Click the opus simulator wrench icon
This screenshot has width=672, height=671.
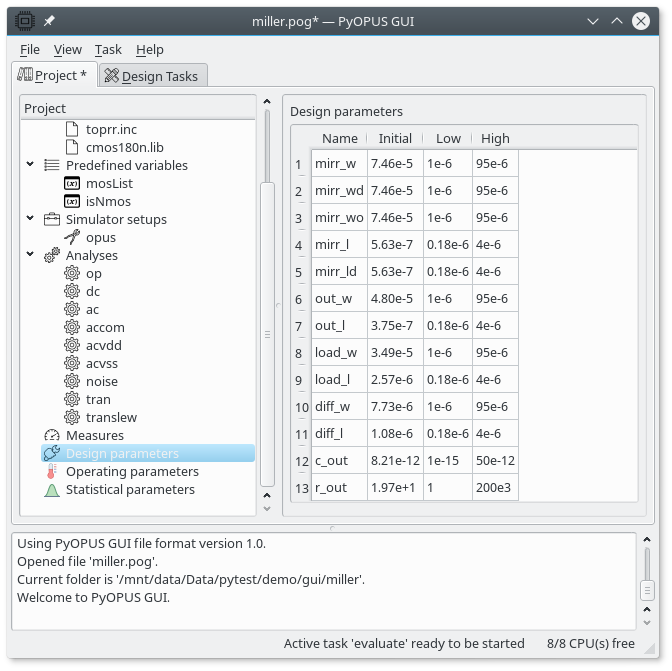click(72, 237)
